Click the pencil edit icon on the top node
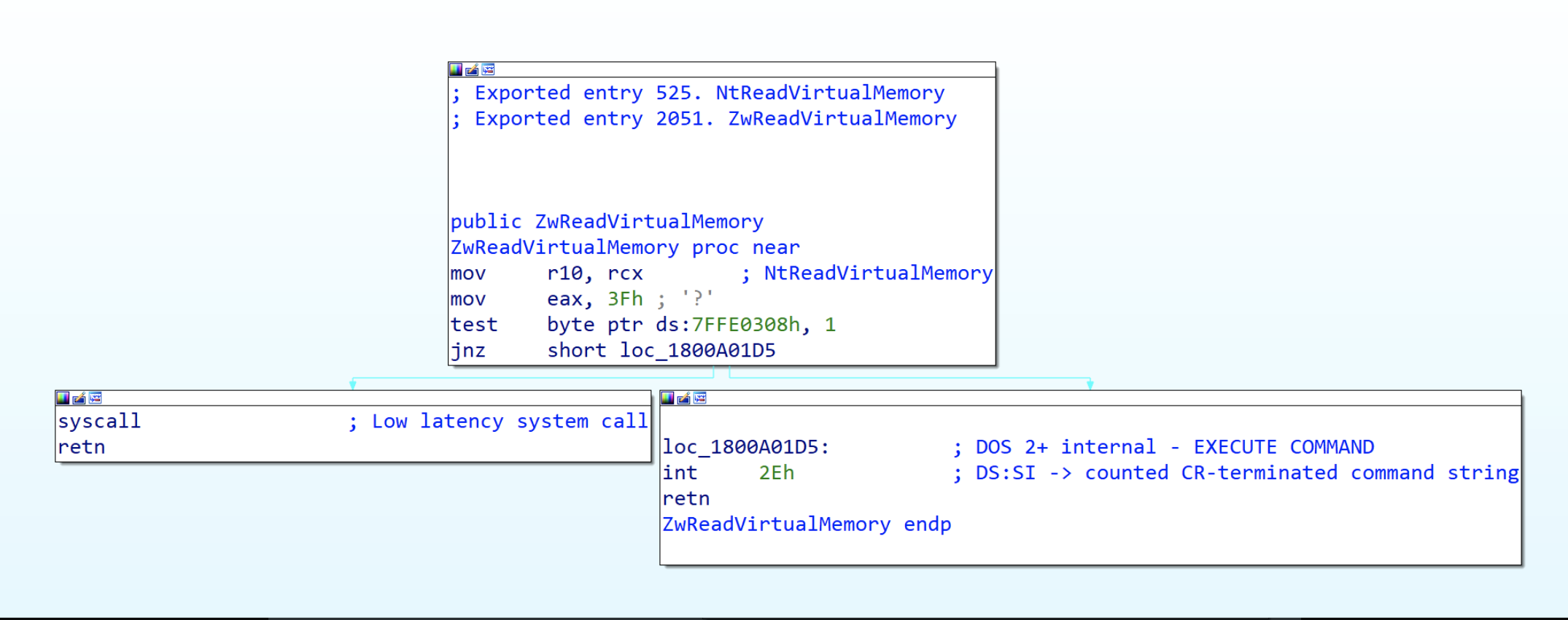Screen dimensions: 1568x620 (472, 70)
